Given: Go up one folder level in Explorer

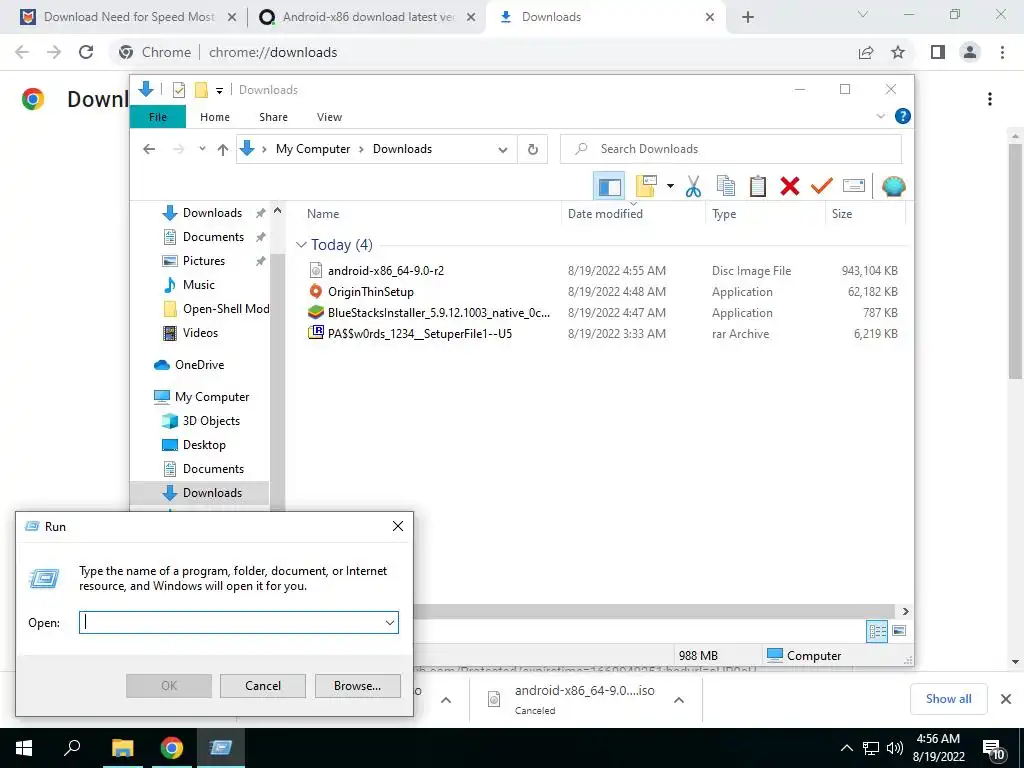Looking at the screenshot, I should pyautogui.click(x=223, y=150).
